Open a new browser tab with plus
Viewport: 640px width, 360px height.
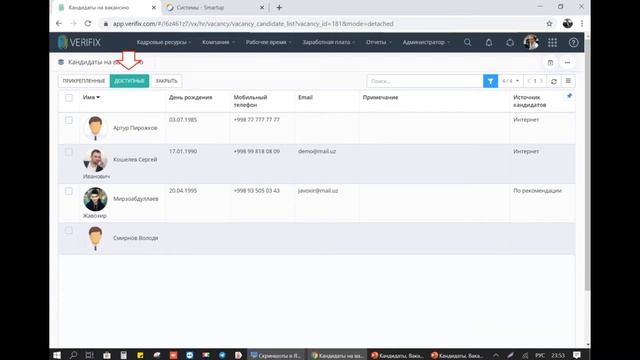(x=279, y=7)
